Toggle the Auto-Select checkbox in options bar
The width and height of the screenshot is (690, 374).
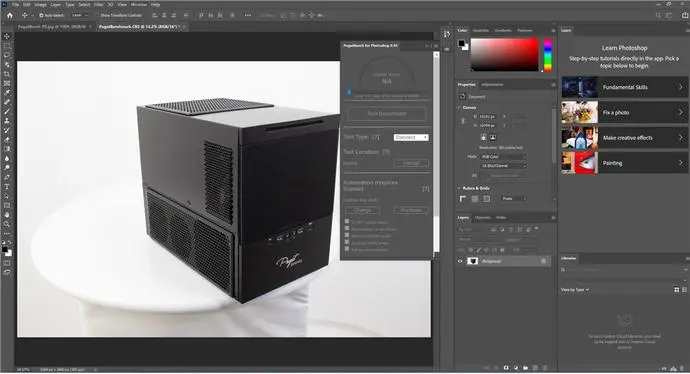[x=41, y=15]
